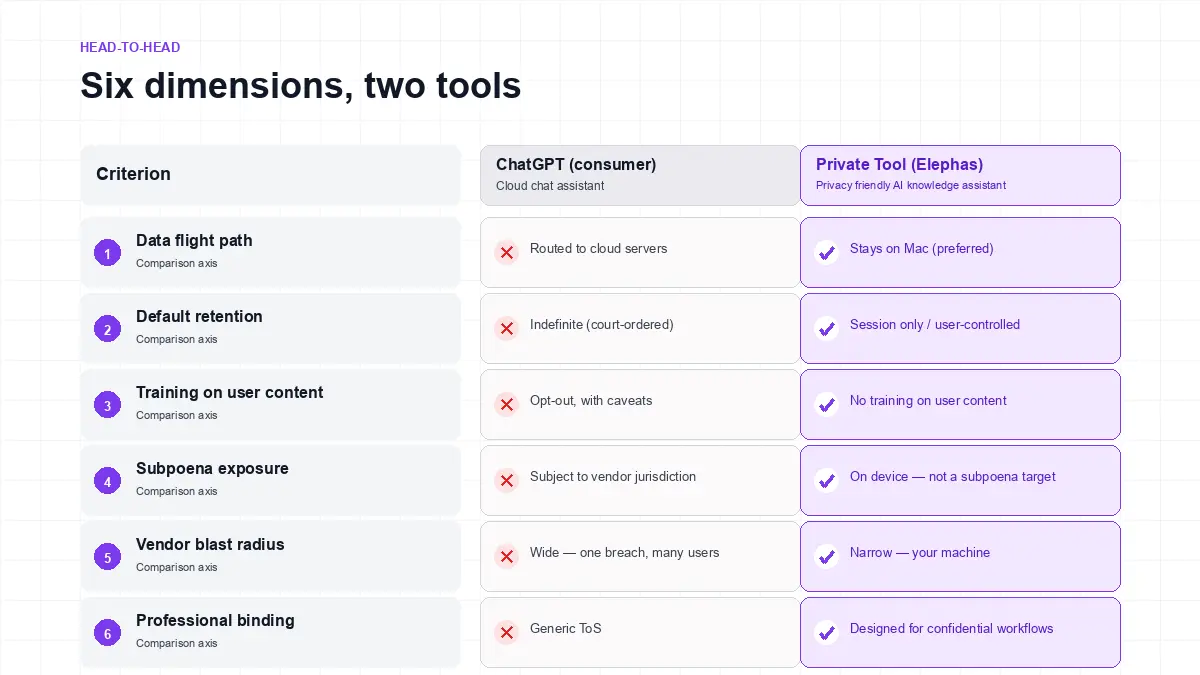Click number 1 badge for Data flight path
Image resolution: width=1200 pixels, height=675 pixels.
click(108, 253)
